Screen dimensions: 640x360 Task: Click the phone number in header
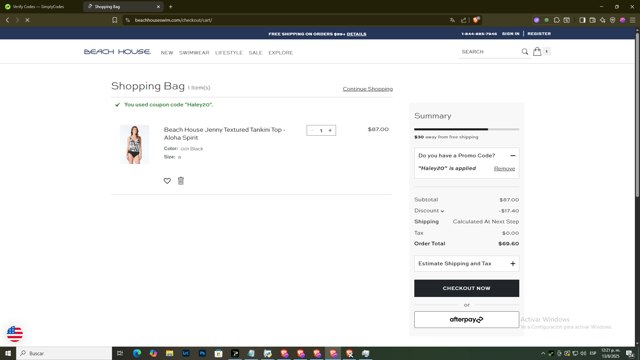479,34
